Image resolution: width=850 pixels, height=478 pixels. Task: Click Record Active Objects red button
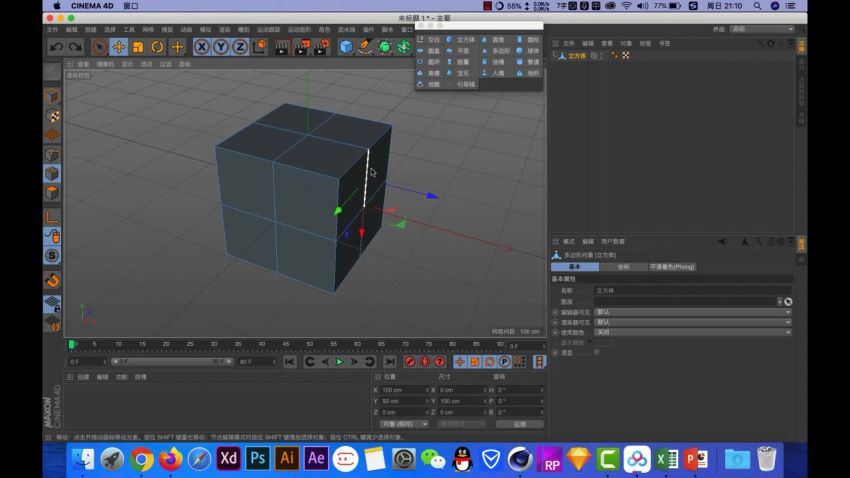(x=410, y=361)
